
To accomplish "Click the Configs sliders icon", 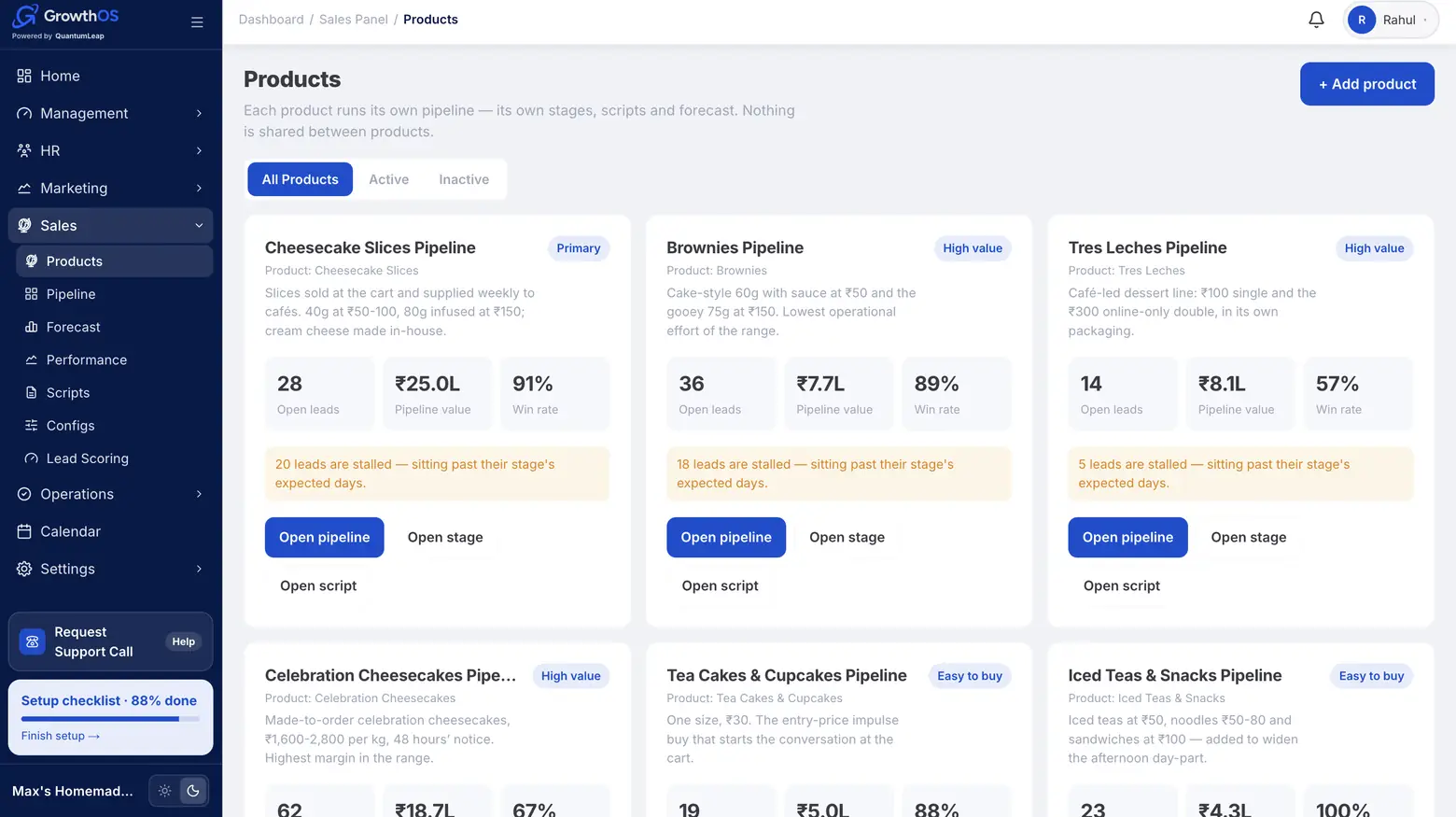I will [x=31, y=426].
